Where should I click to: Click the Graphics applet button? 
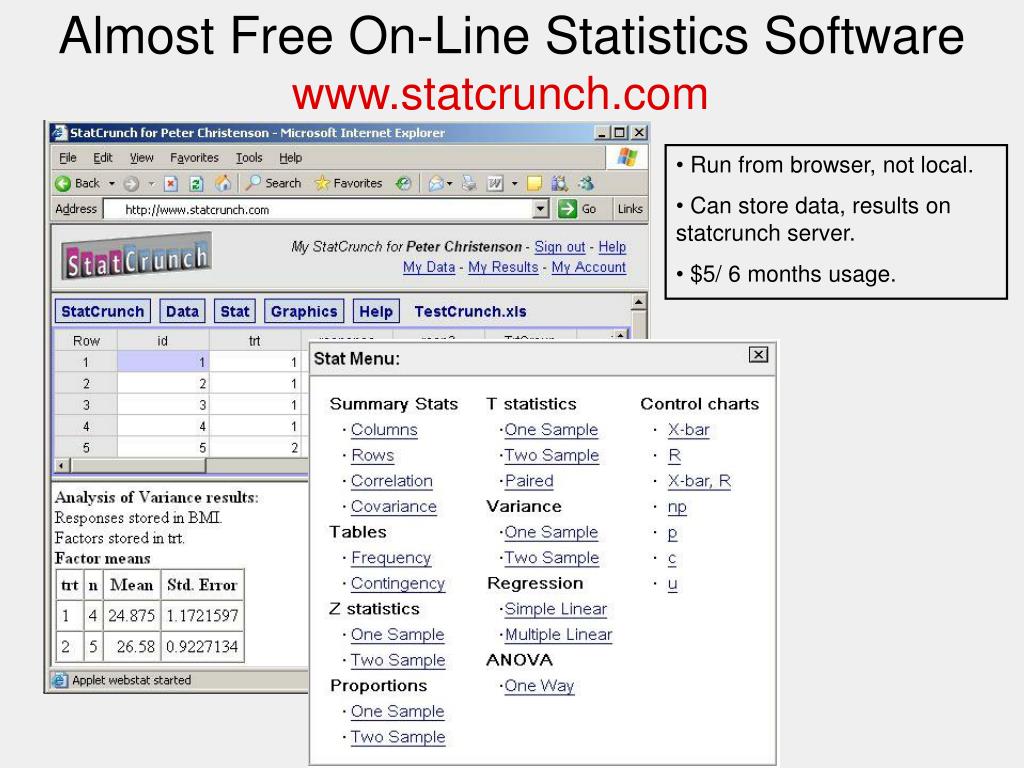pos(304,312)
